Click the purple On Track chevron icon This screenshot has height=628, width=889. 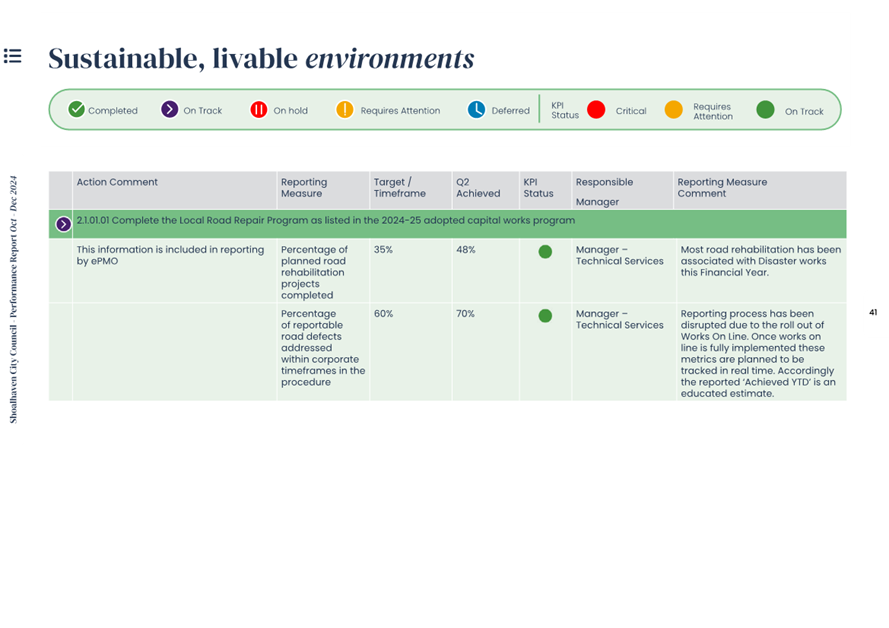tap(170, 110)
